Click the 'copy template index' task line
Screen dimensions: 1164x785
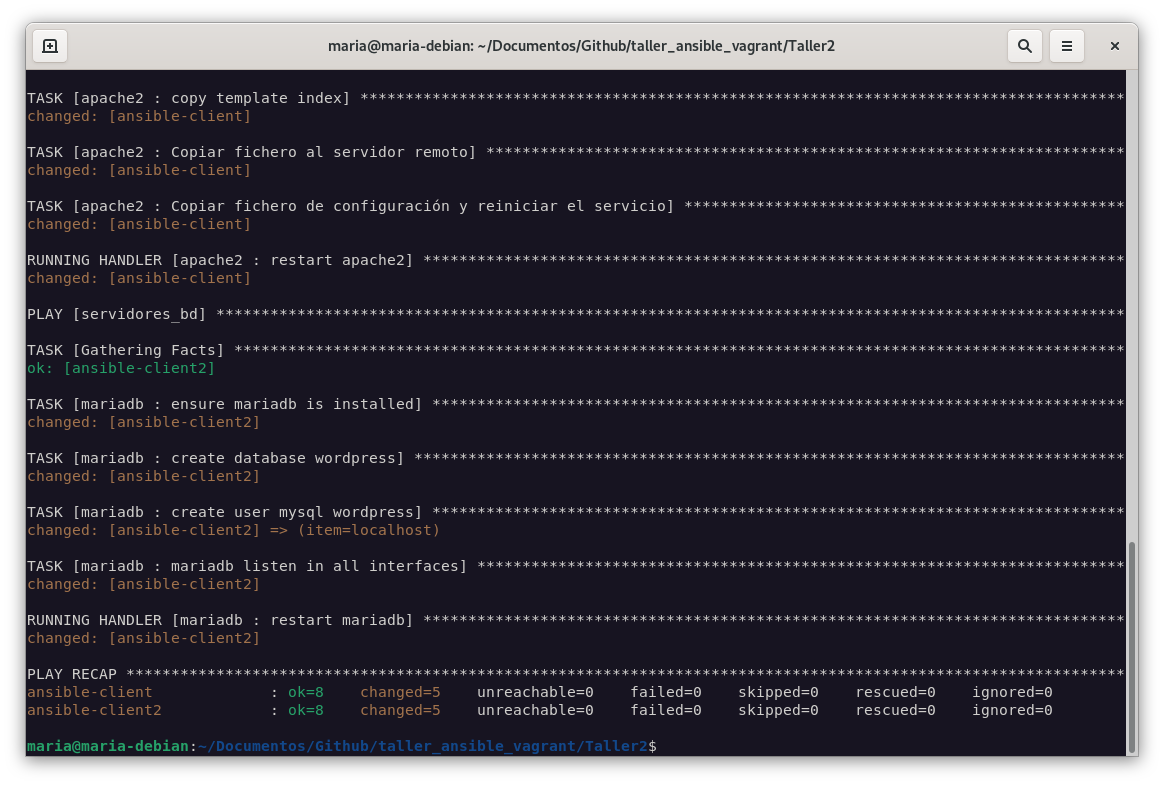pyautogui.click(x=189, y=98)
